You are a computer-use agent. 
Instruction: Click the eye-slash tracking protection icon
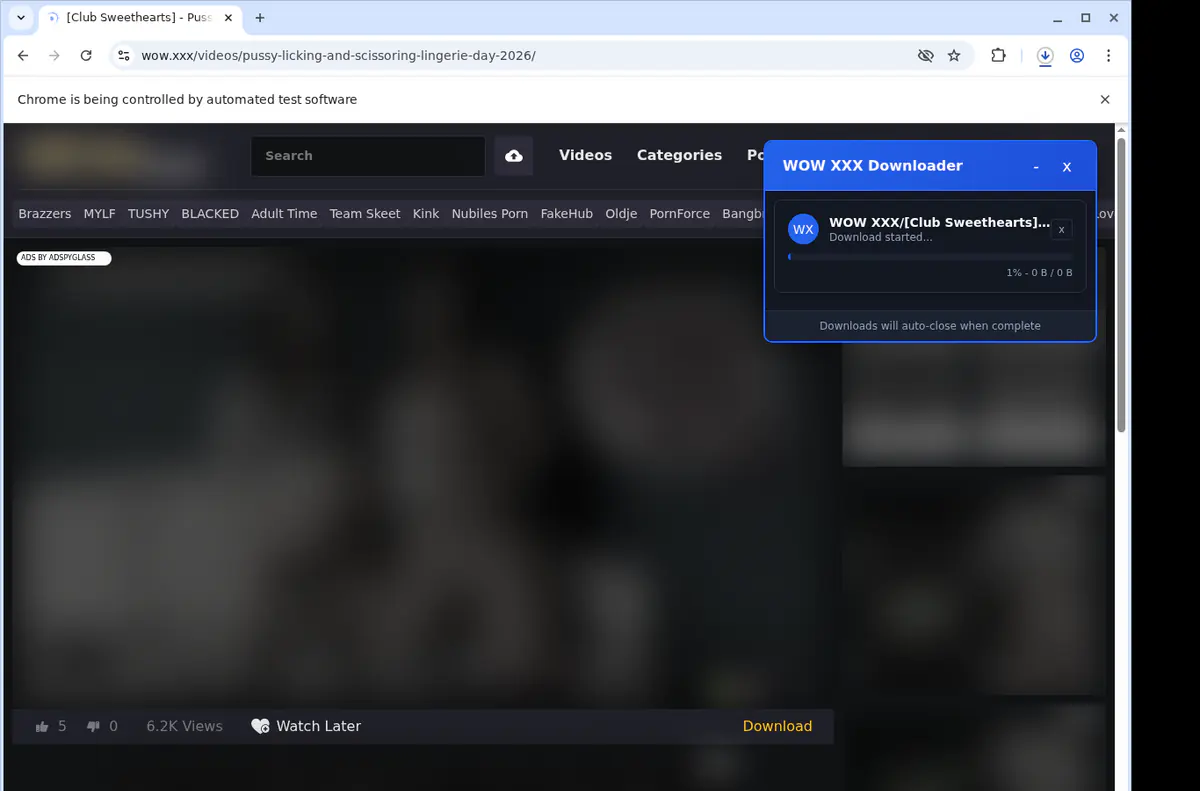[x=926, y=56]
